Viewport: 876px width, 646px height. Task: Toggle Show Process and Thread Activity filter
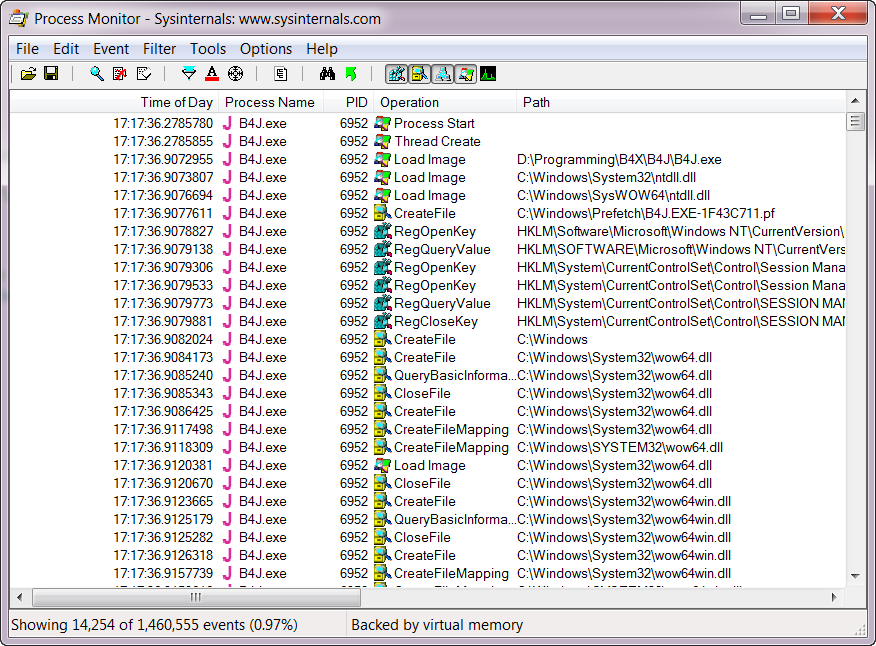click(465, 74)
